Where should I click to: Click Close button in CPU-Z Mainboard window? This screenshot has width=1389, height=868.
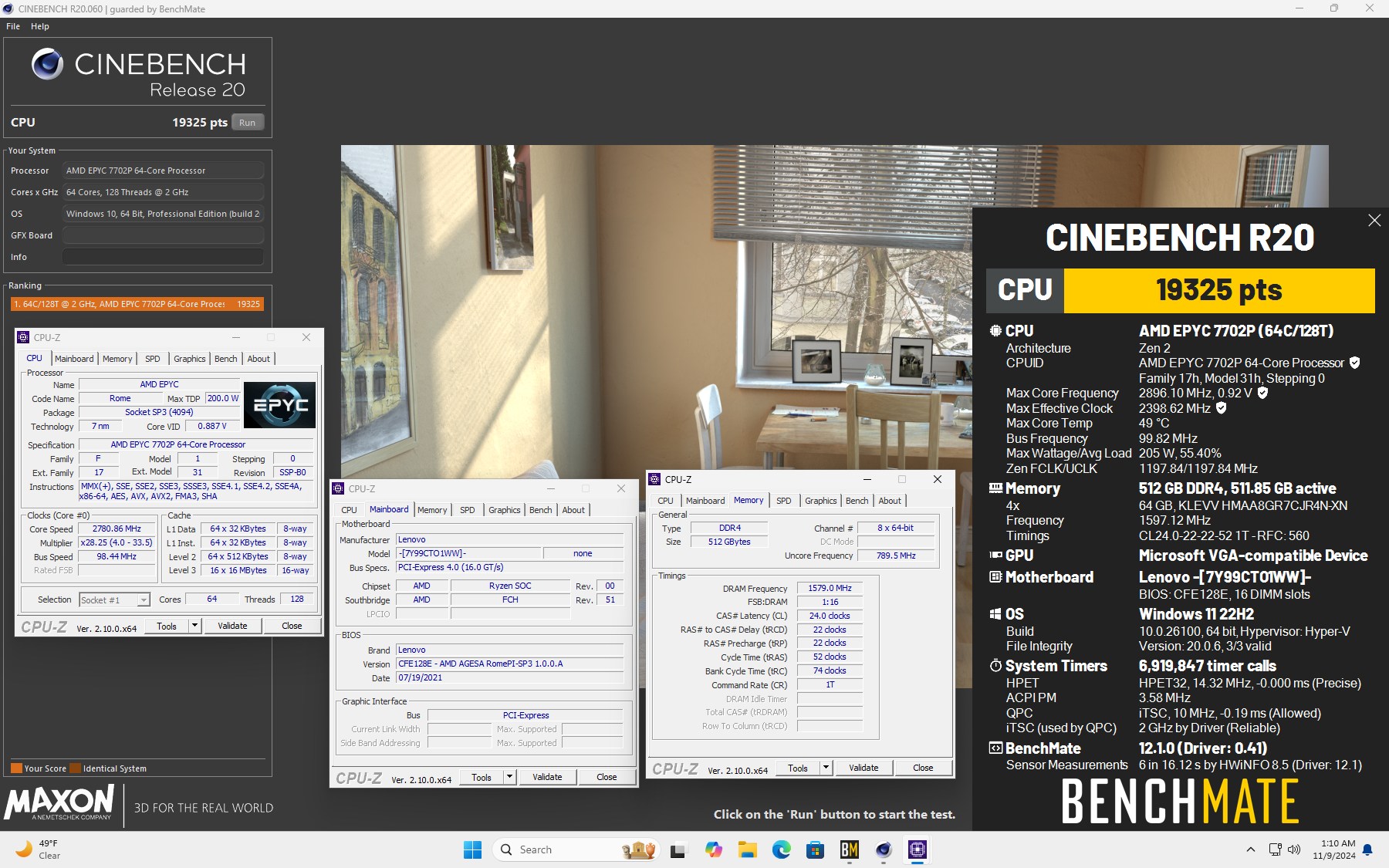(607, 777)
